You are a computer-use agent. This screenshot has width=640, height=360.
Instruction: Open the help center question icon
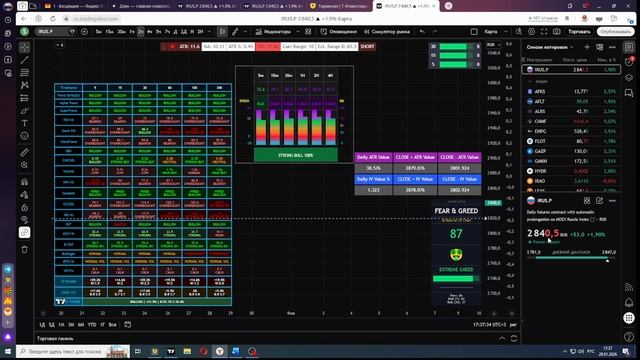(x=629, y=337)
